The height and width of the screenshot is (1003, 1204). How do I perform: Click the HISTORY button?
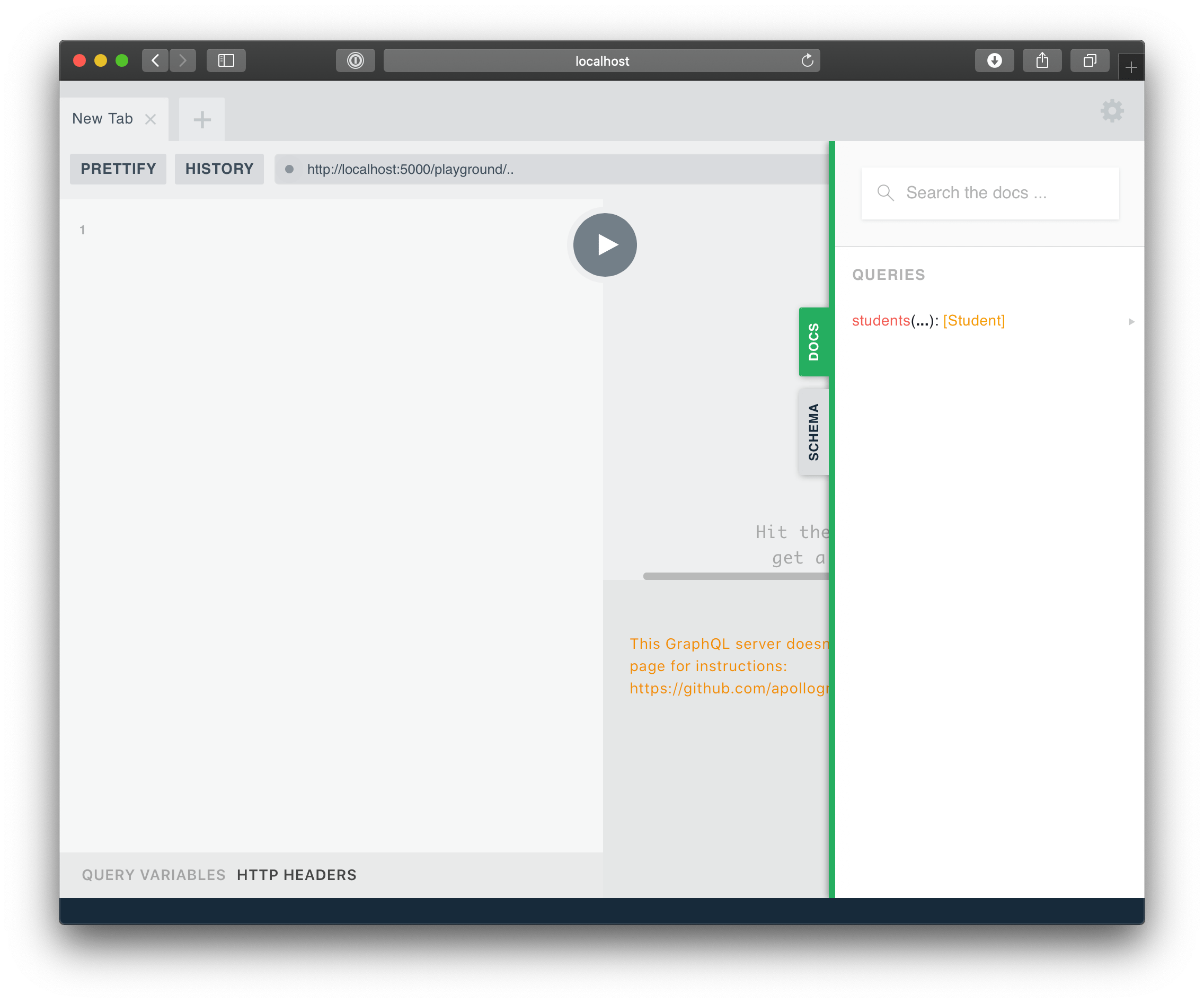[x=219, y=168]
